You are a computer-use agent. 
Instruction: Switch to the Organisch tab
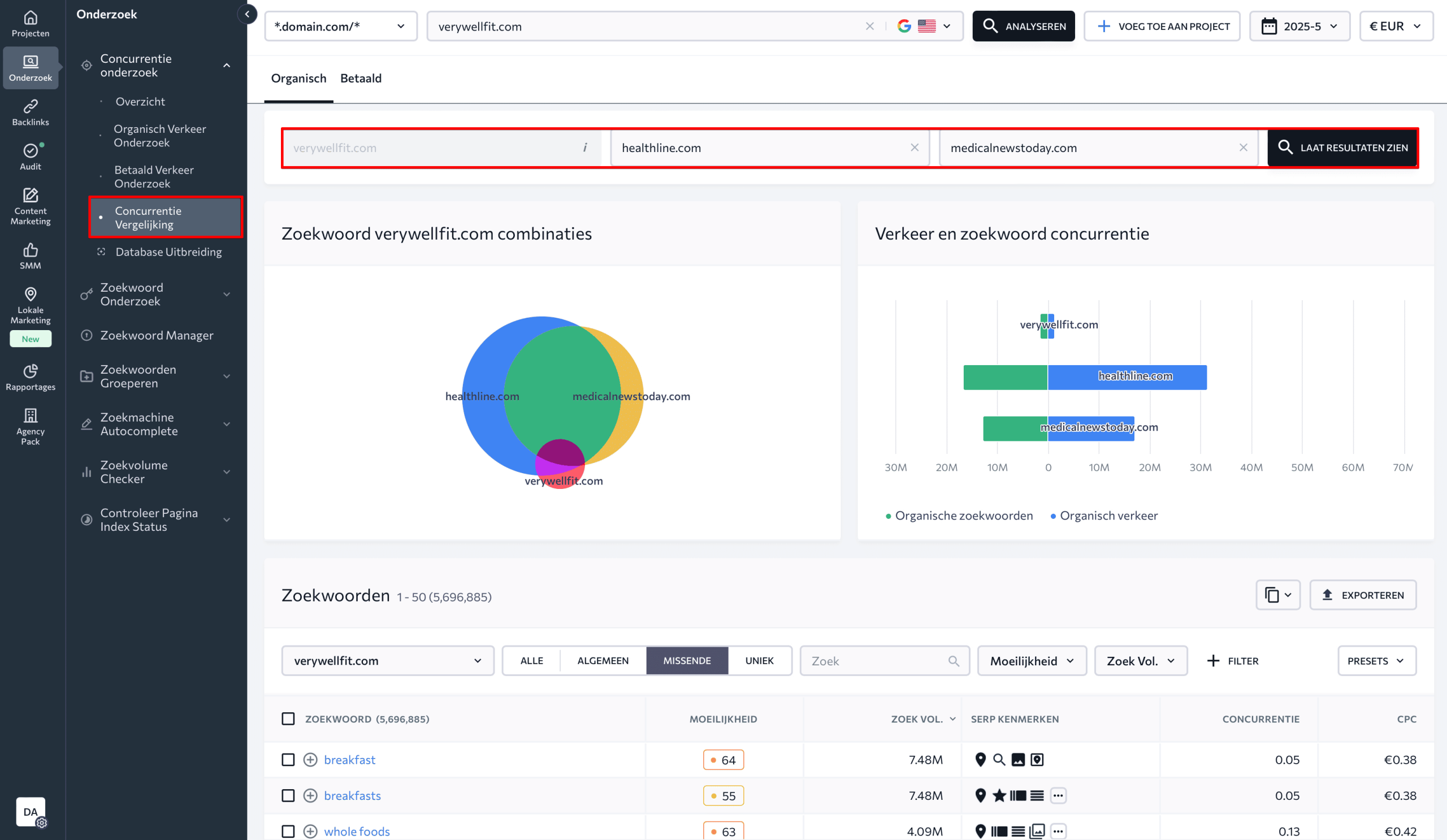298,78
